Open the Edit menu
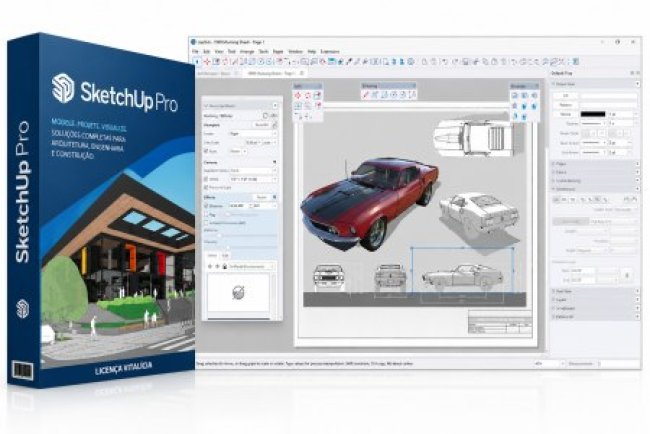 (206, 51)
